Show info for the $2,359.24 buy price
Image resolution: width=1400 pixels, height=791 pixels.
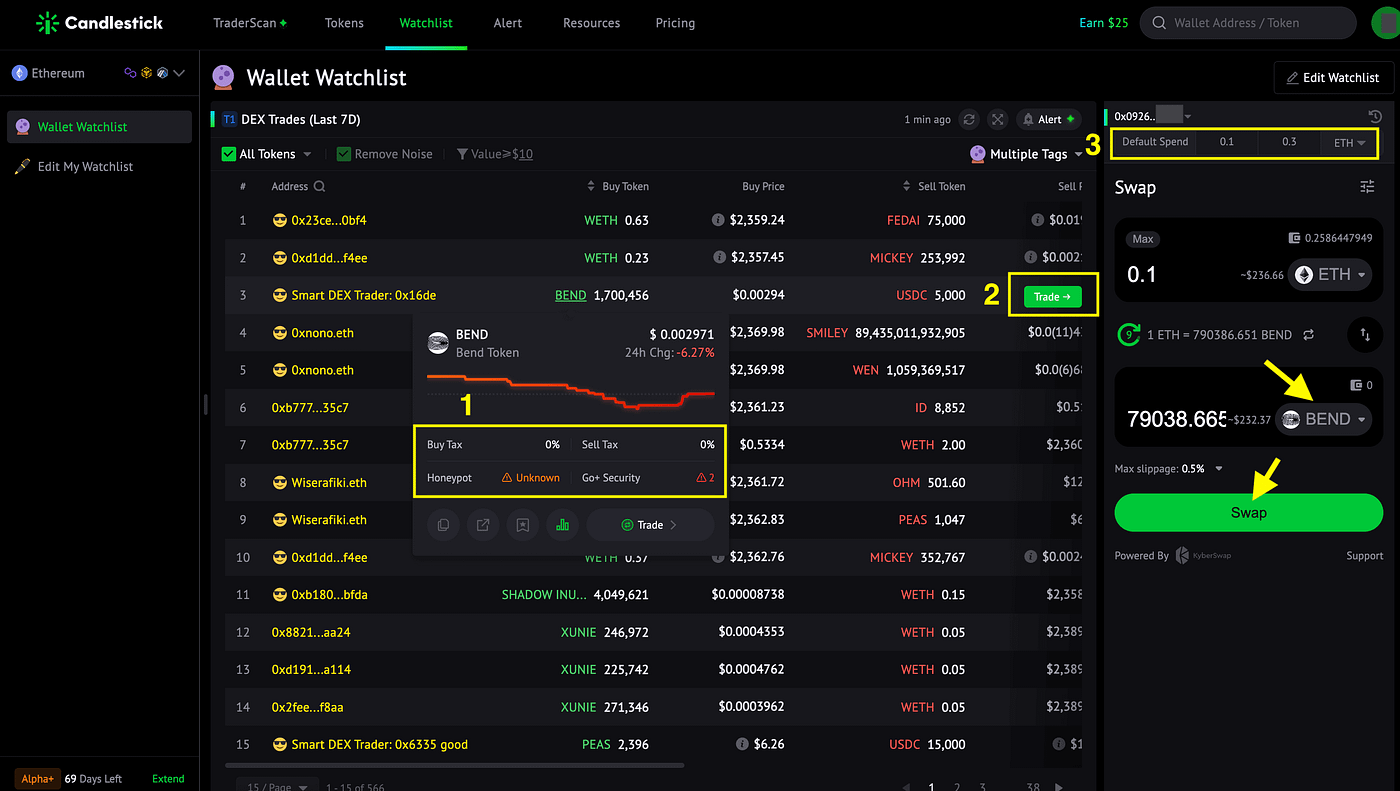coord(717,220)
